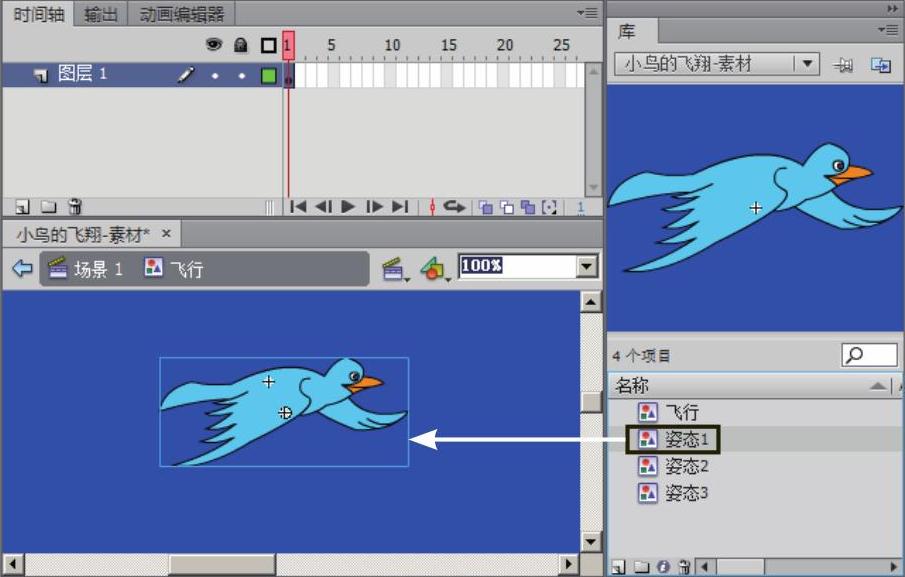Click the pencil icon on 图层 1
The width and height of the screenshot is (905, 577).
186,75
